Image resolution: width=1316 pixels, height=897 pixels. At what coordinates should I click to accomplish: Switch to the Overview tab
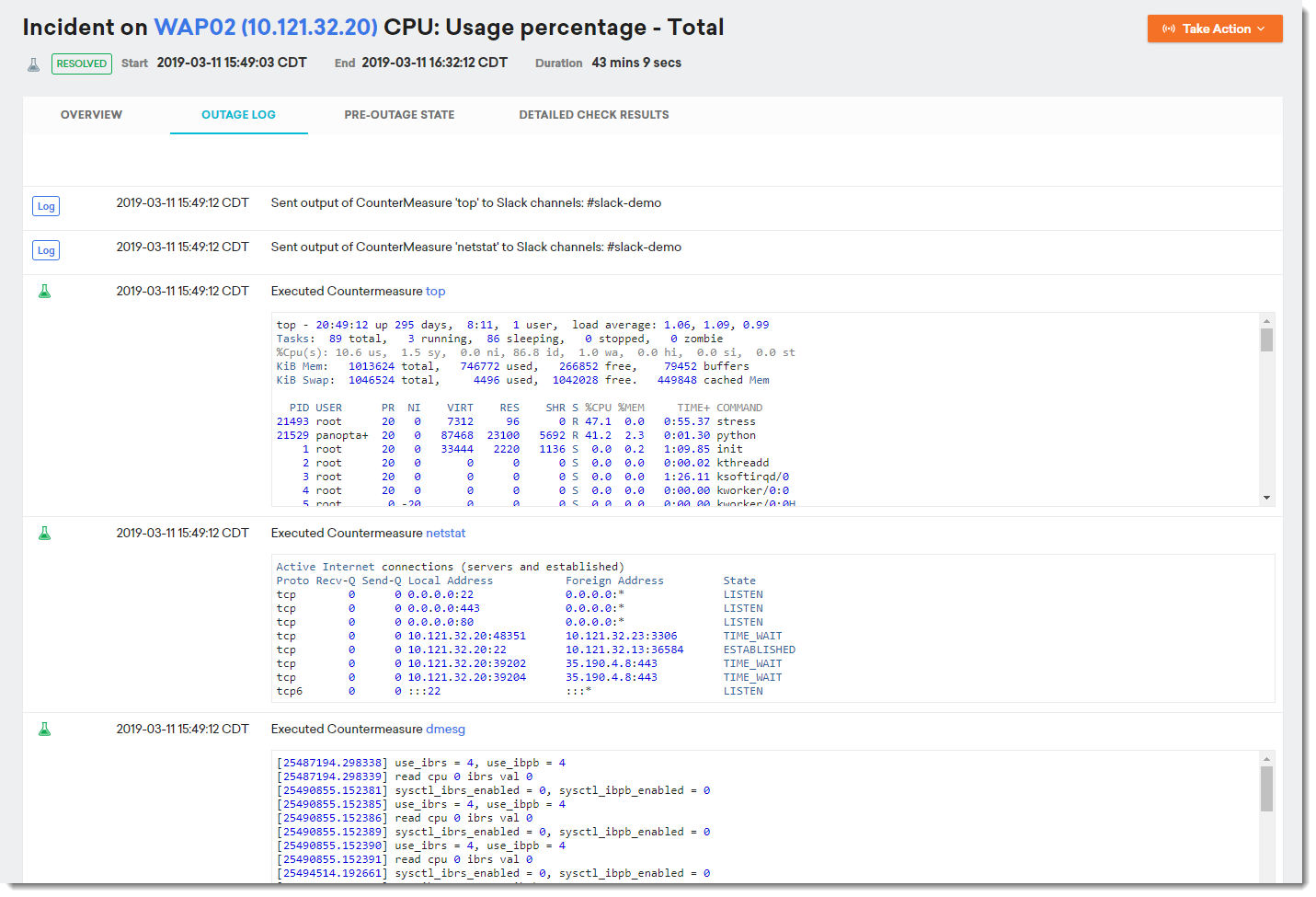click(x=91, y=115)
